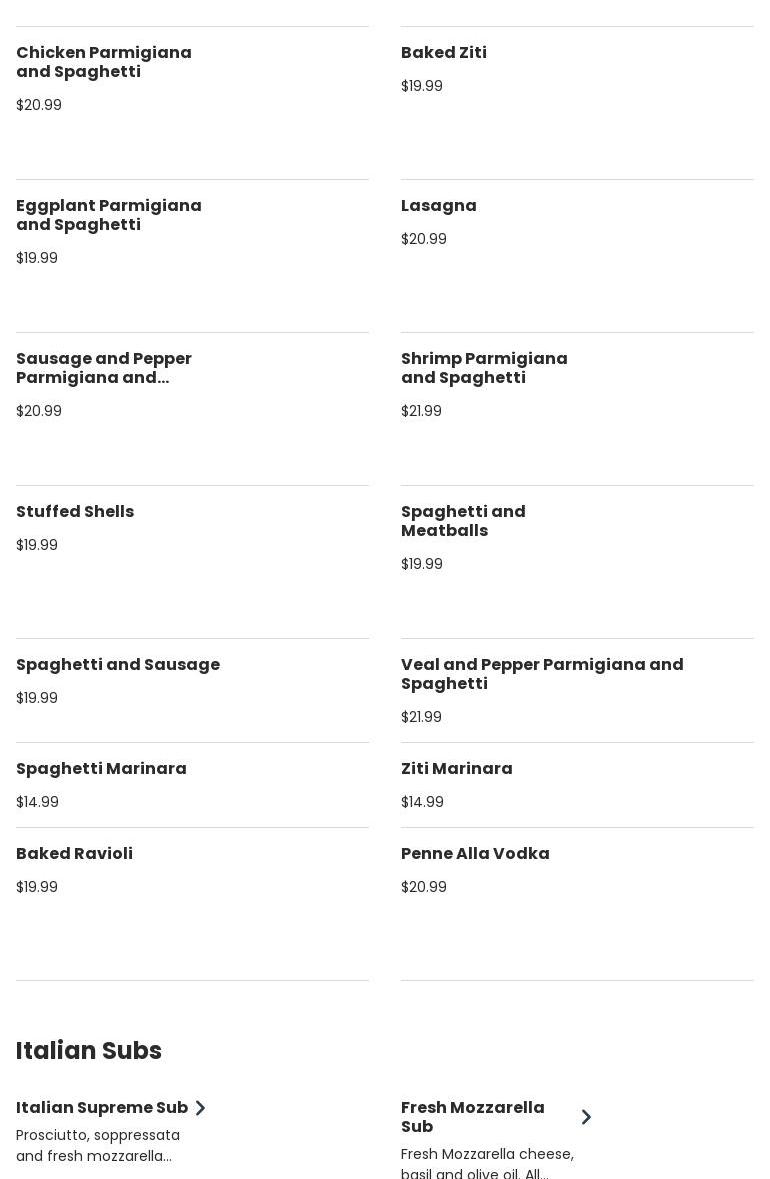Click the chevron next to Italian Supreme Sub
This screenshot has width=770, height=1179.
[200, 1108]
